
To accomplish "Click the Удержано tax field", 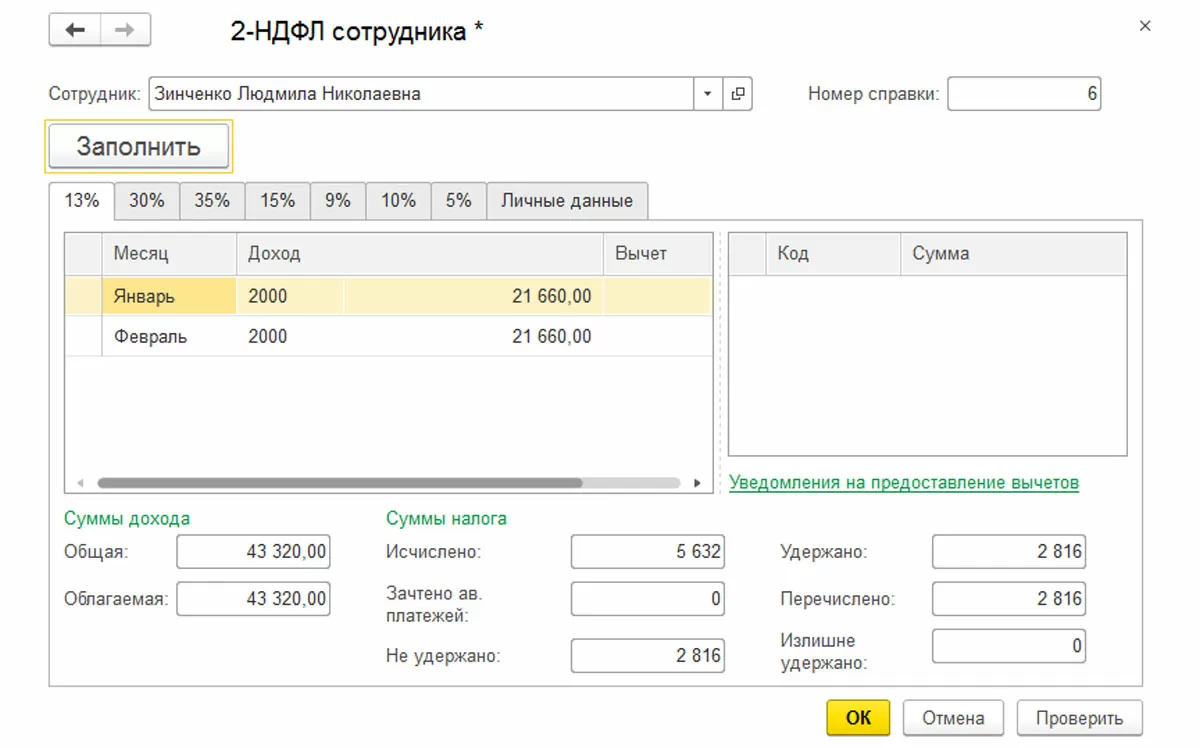I will [1009, 551].
